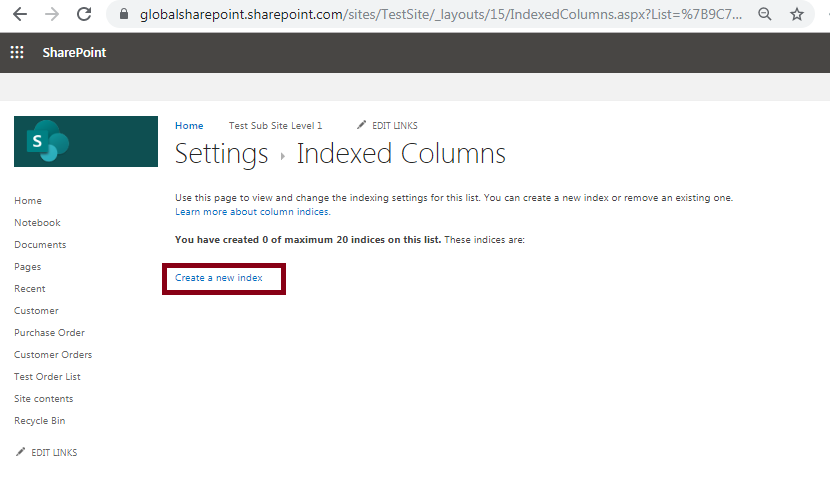The image size is (830, 495).
Task: Open Notebook from the sidebar
Action: coord(37,223)
